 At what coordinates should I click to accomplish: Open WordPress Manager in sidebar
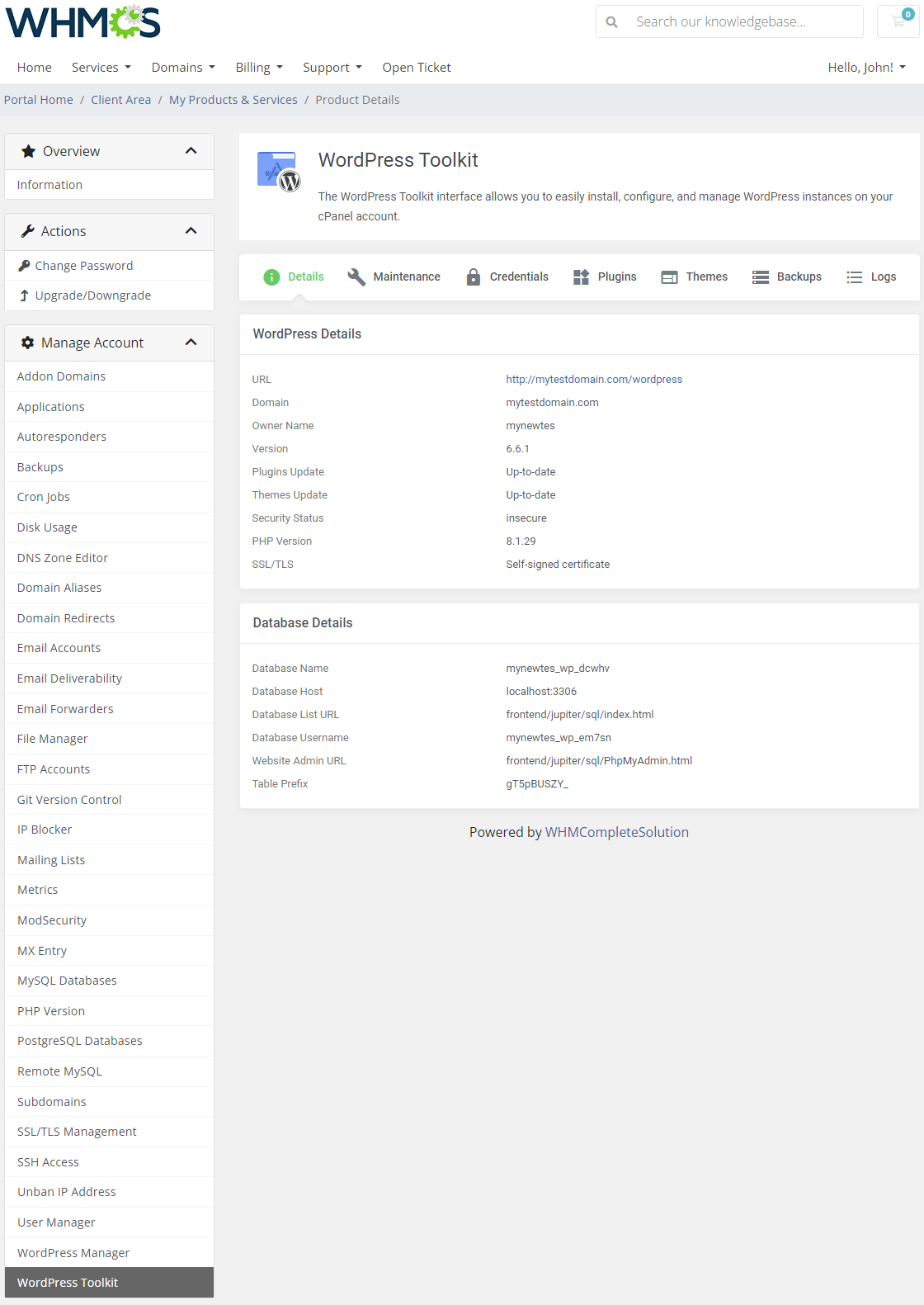pyautogui.click(x=109, y=1253)
